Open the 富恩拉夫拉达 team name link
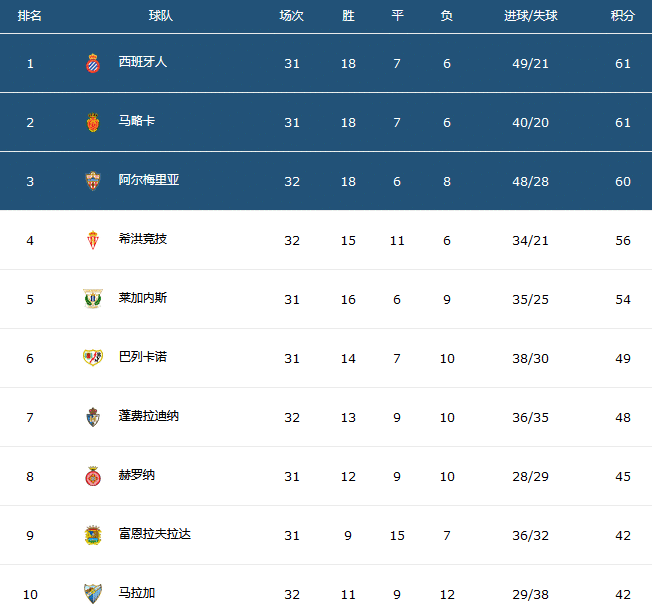 (x=155, y=534)
